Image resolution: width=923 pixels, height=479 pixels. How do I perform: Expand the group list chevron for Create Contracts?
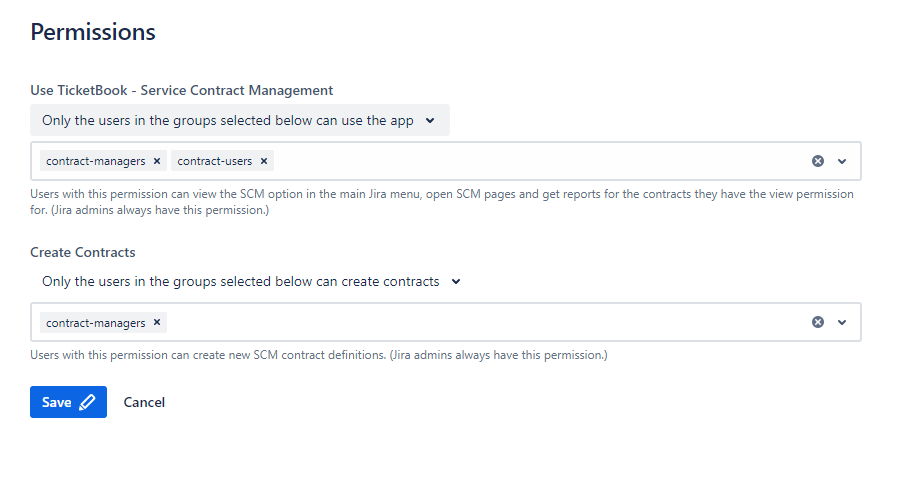point(842,322)
